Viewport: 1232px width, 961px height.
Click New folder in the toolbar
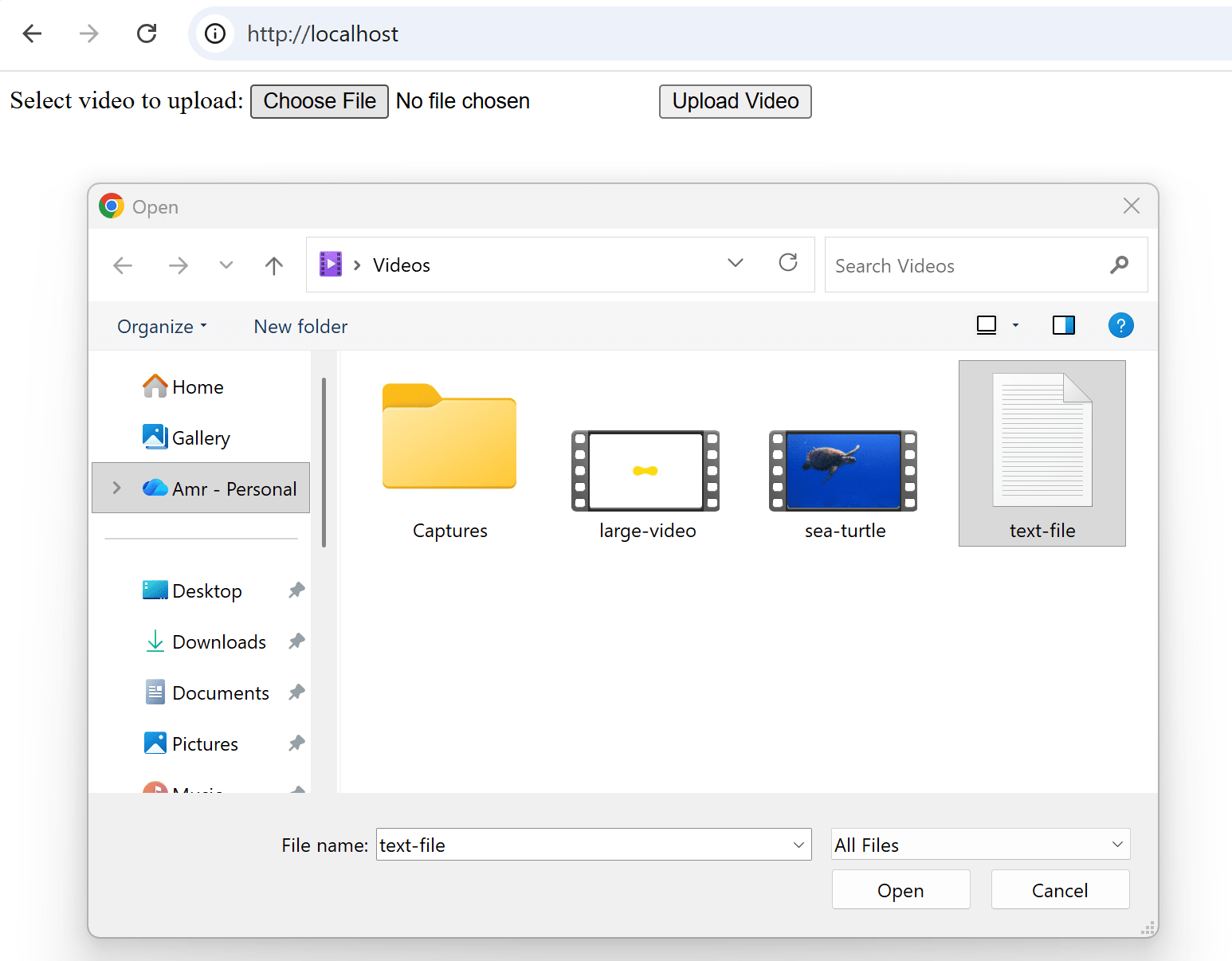(x=300, y=327)
